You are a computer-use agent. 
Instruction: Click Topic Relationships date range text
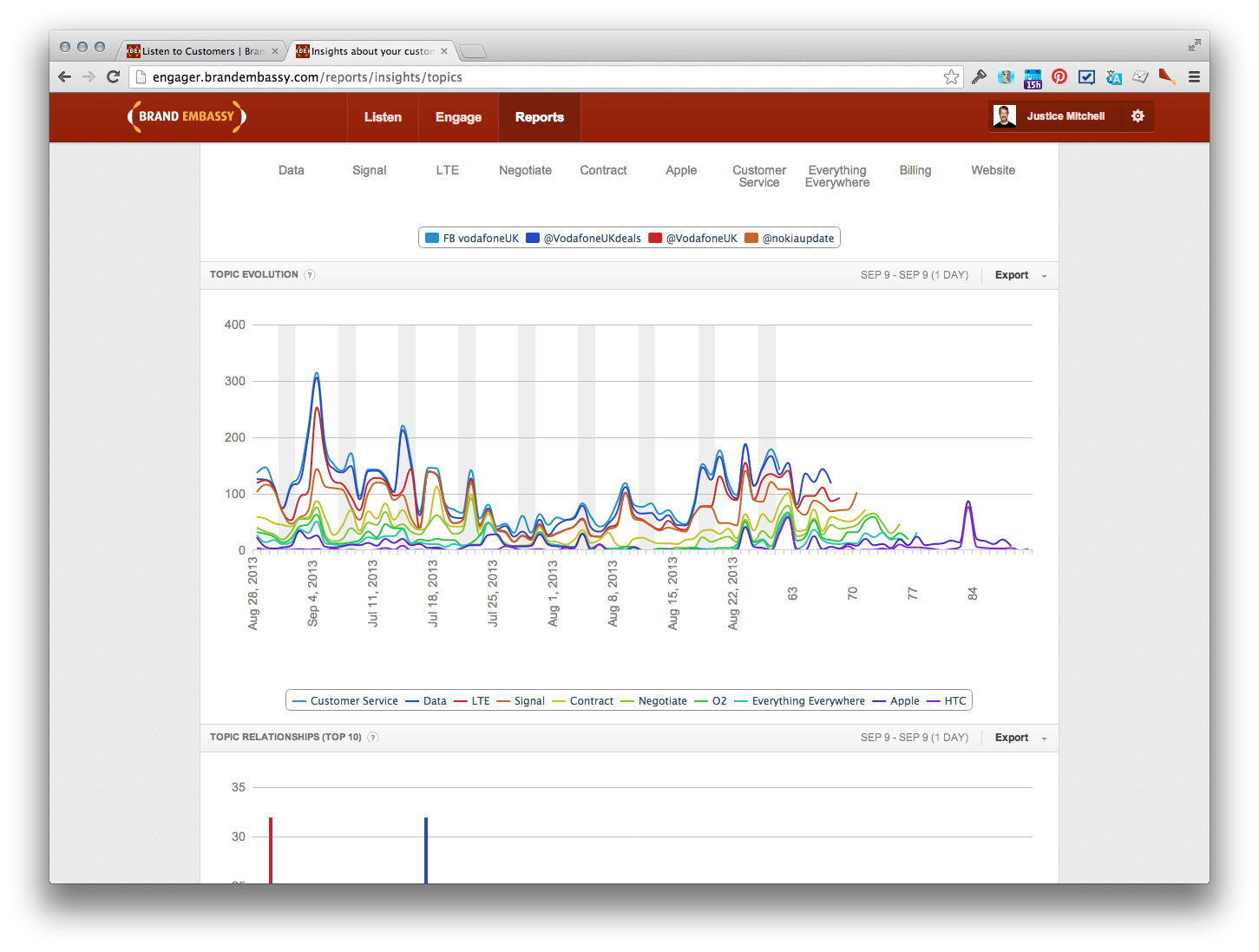(915, 738)
